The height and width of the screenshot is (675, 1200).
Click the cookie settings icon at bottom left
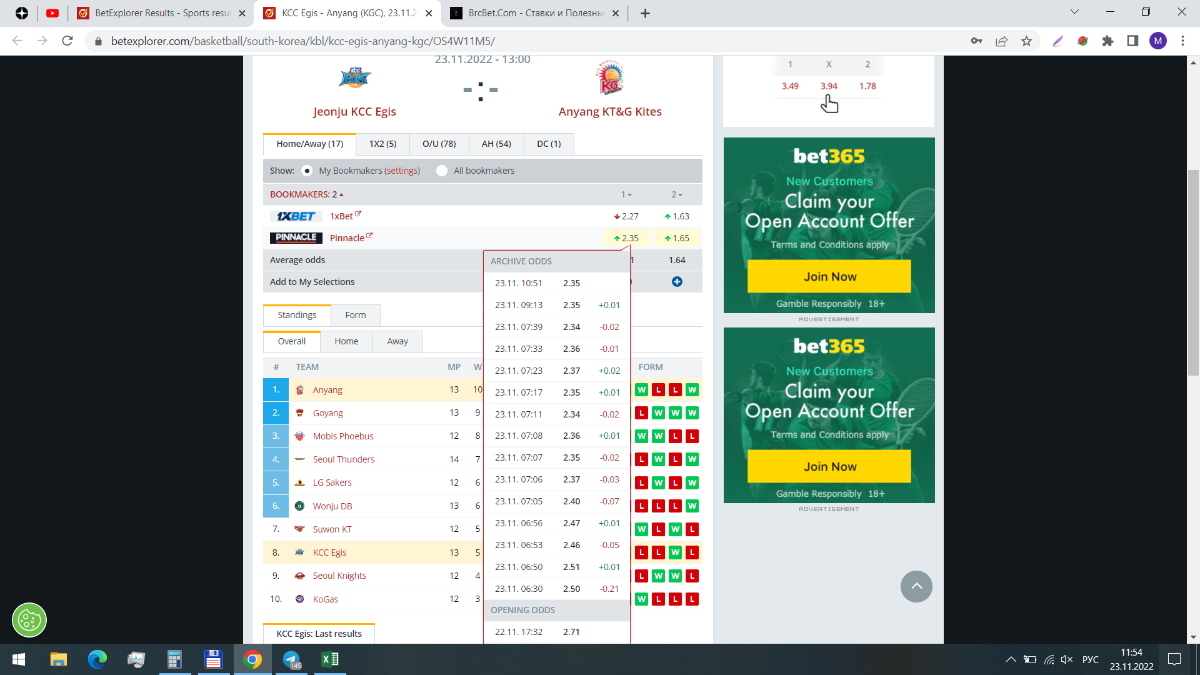(29, 620)
